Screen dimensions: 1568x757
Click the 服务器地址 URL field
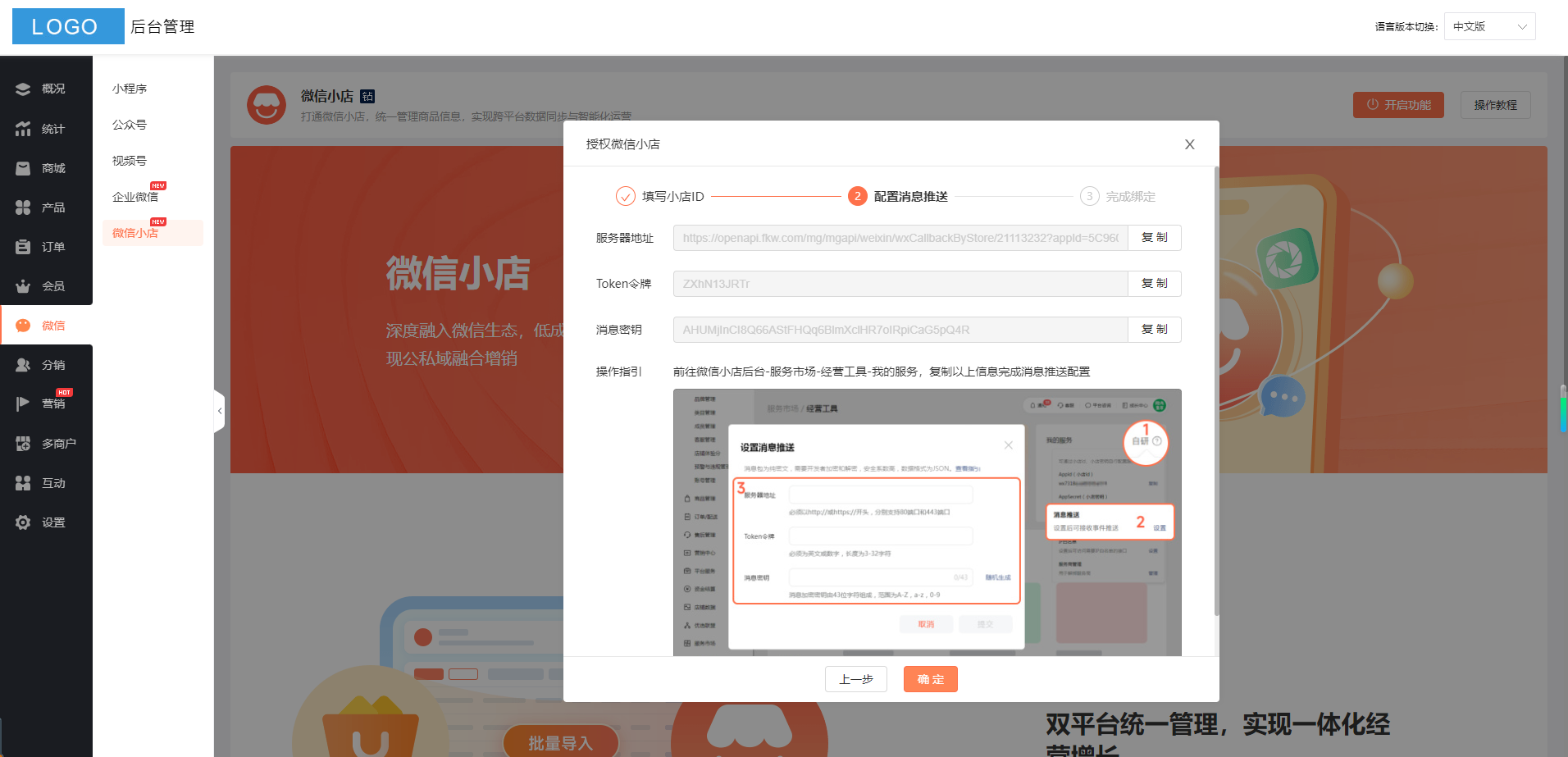point(900,238)
